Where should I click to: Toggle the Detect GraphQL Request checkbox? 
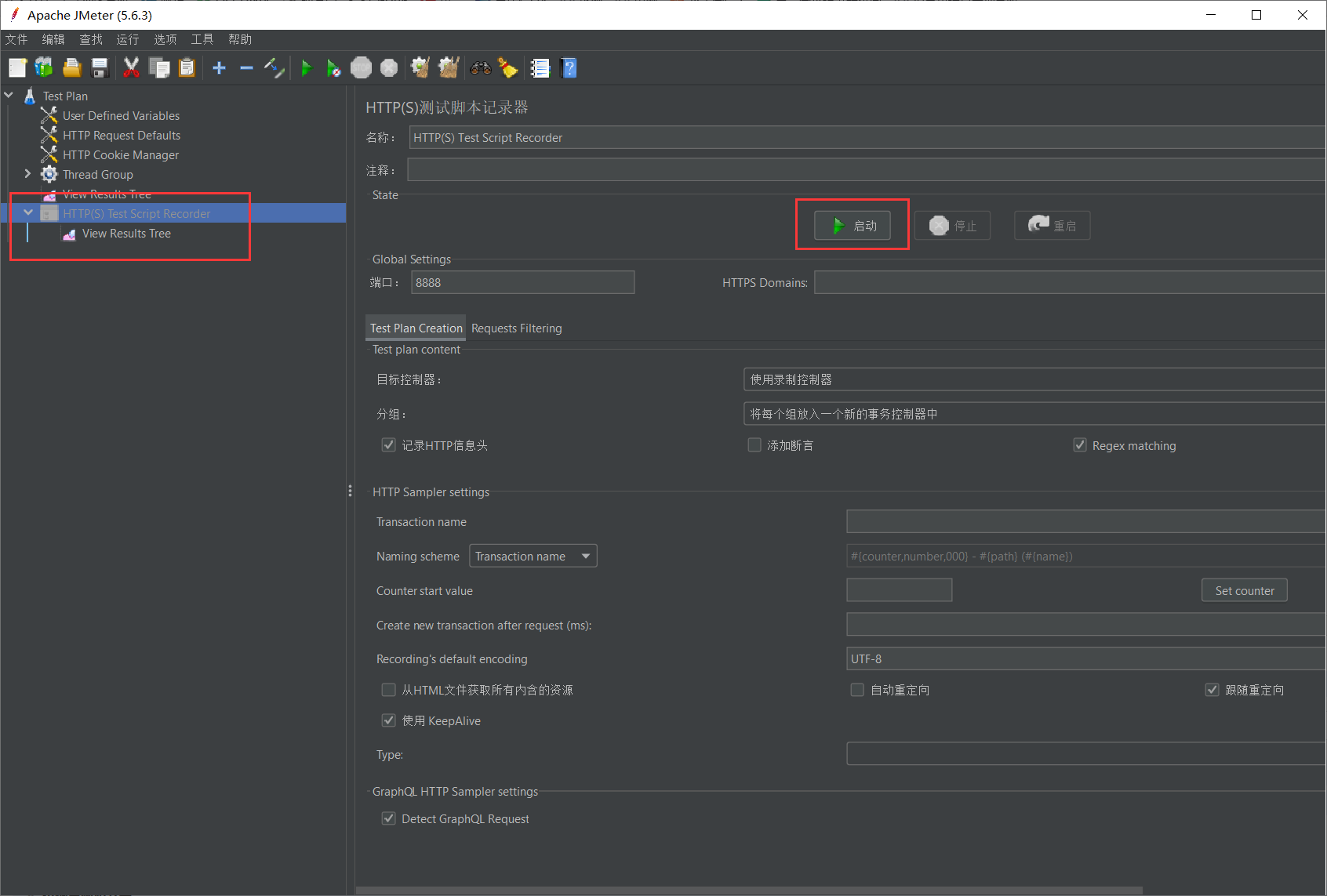(388, 818)
